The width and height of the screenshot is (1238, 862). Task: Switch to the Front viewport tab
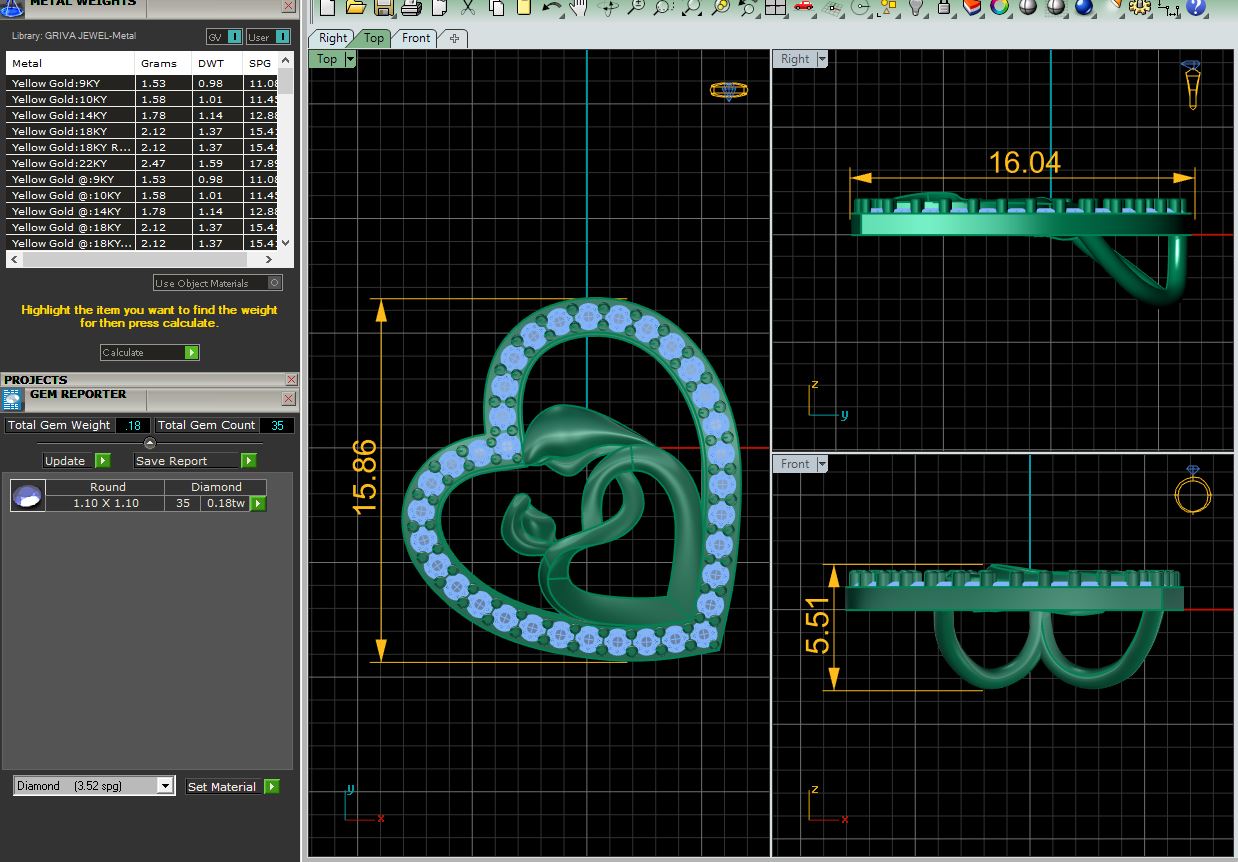point(416,38)
